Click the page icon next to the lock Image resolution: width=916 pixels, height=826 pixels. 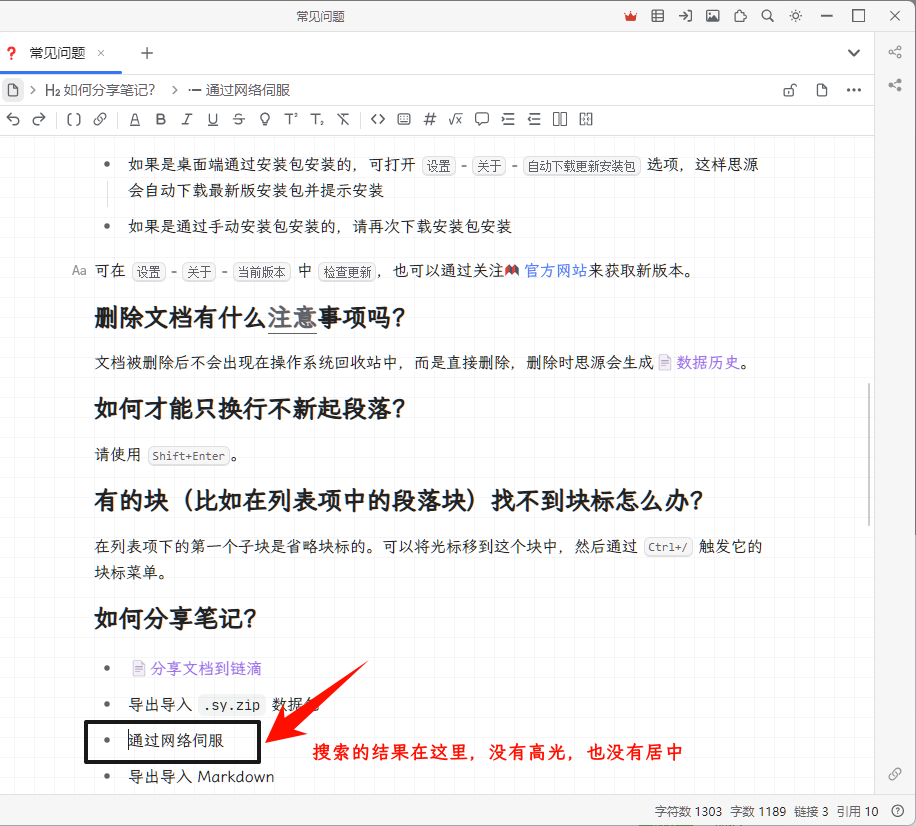822,90
